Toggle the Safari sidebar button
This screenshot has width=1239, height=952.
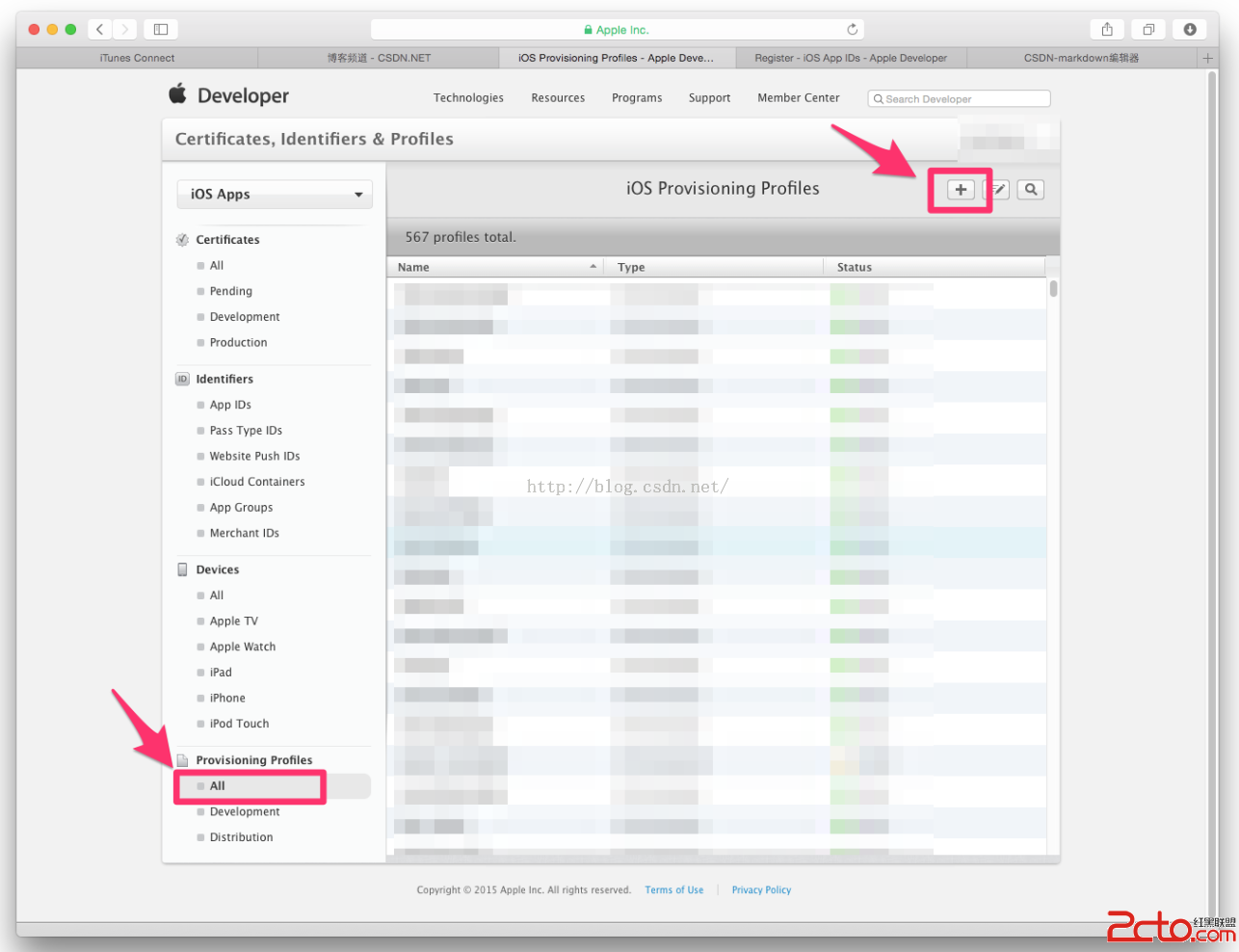pos(161,30)
